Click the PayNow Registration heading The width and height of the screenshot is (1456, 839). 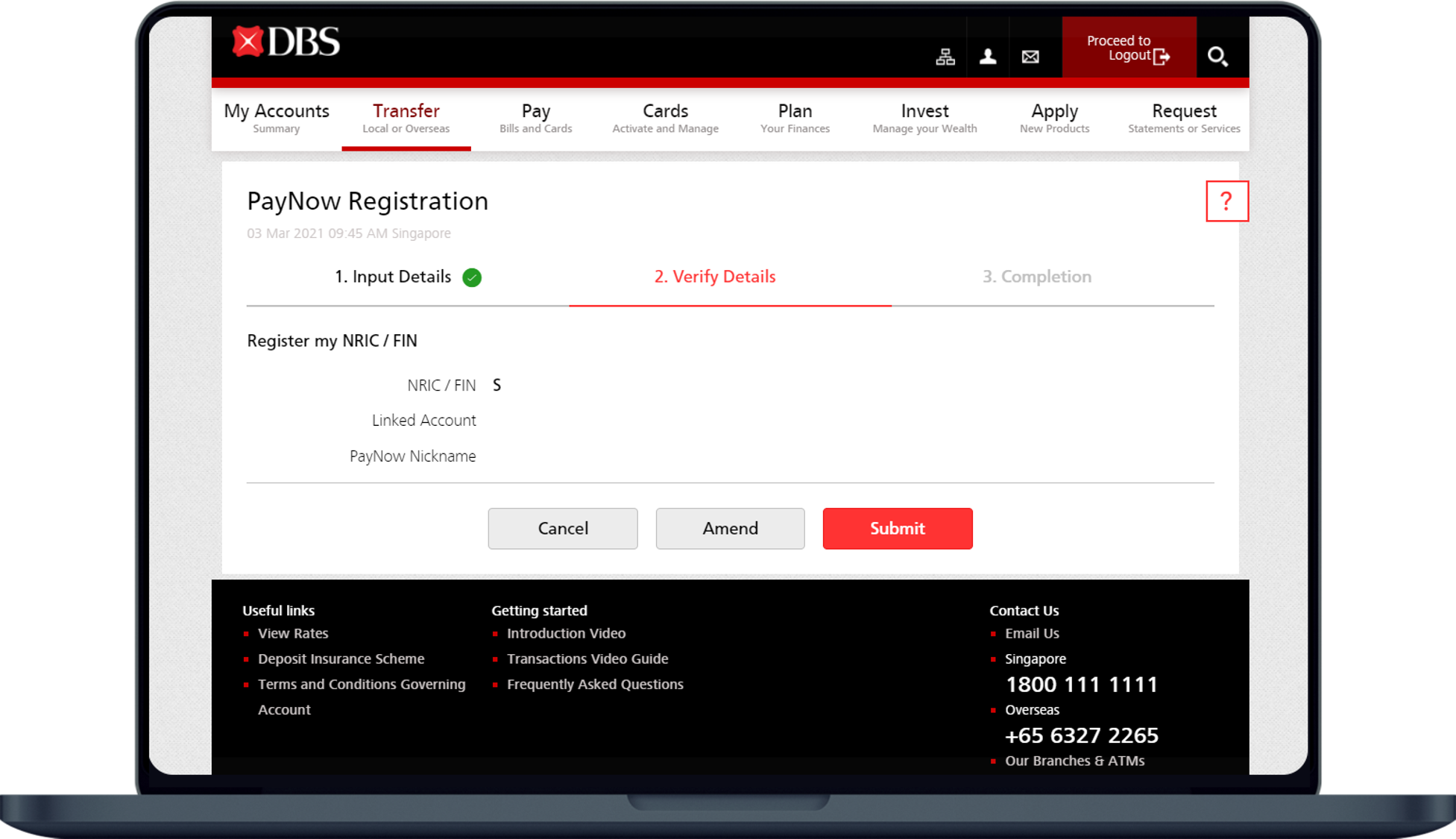point(368,201)
